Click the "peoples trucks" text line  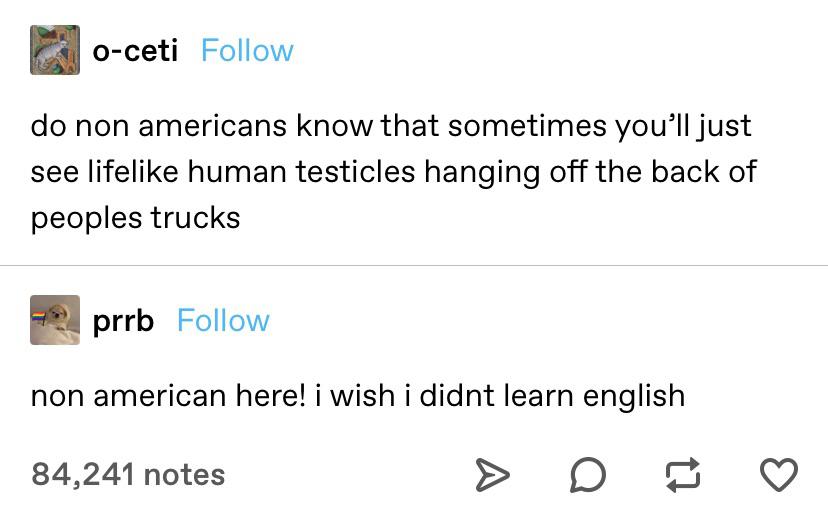point(135,217)
